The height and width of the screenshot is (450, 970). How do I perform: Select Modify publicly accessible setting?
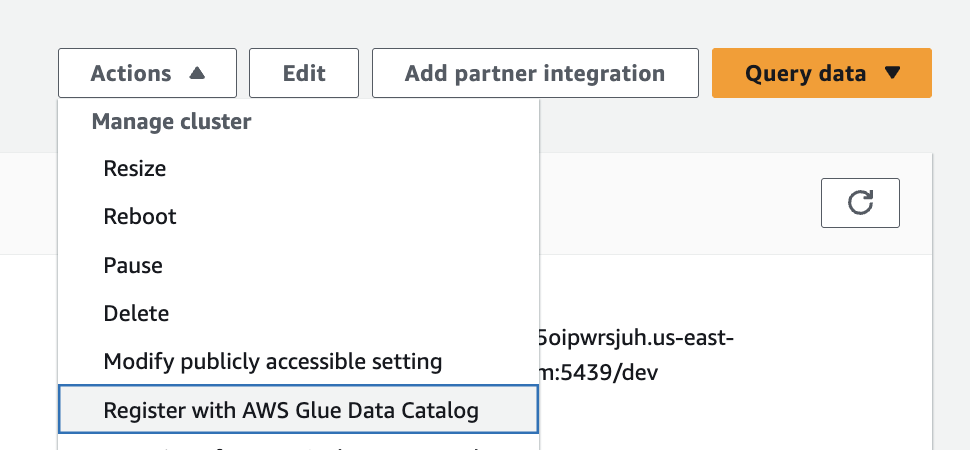point(273,361)
